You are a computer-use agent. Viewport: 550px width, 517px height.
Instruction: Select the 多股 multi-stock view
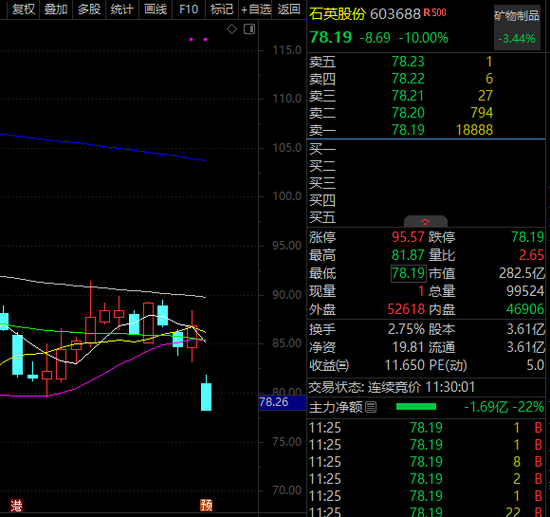pos(89,9)
